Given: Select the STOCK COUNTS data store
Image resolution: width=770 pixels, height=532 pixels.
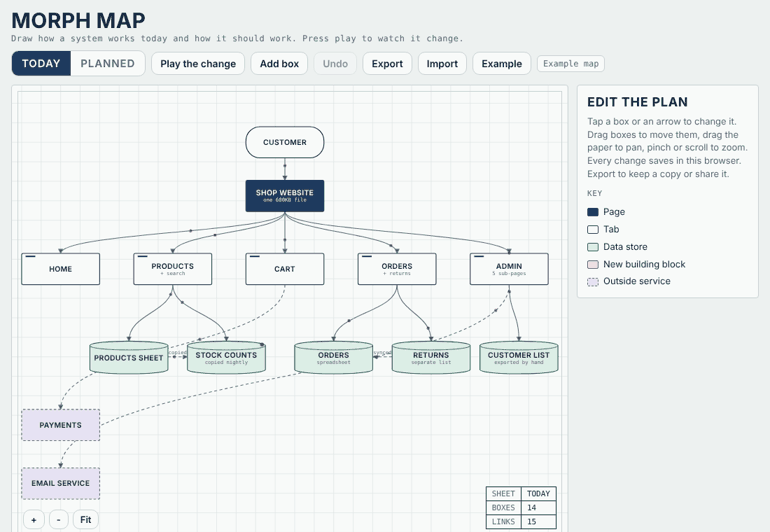Looking at the screenshot, I should click(226, 358).
